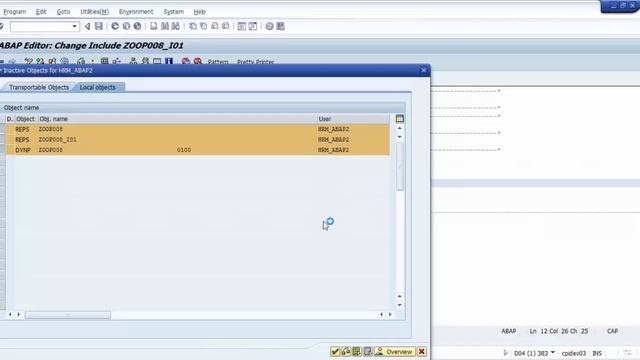Collapse the command field with the triangle
Screen dimensions: 640x360
click(x=87, y=27)
